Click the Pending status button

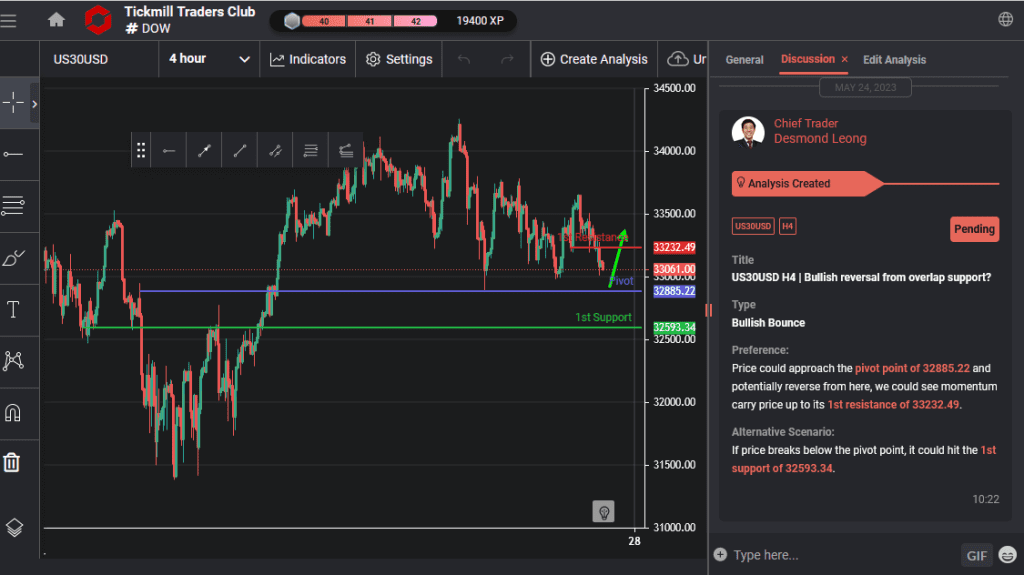974,229
